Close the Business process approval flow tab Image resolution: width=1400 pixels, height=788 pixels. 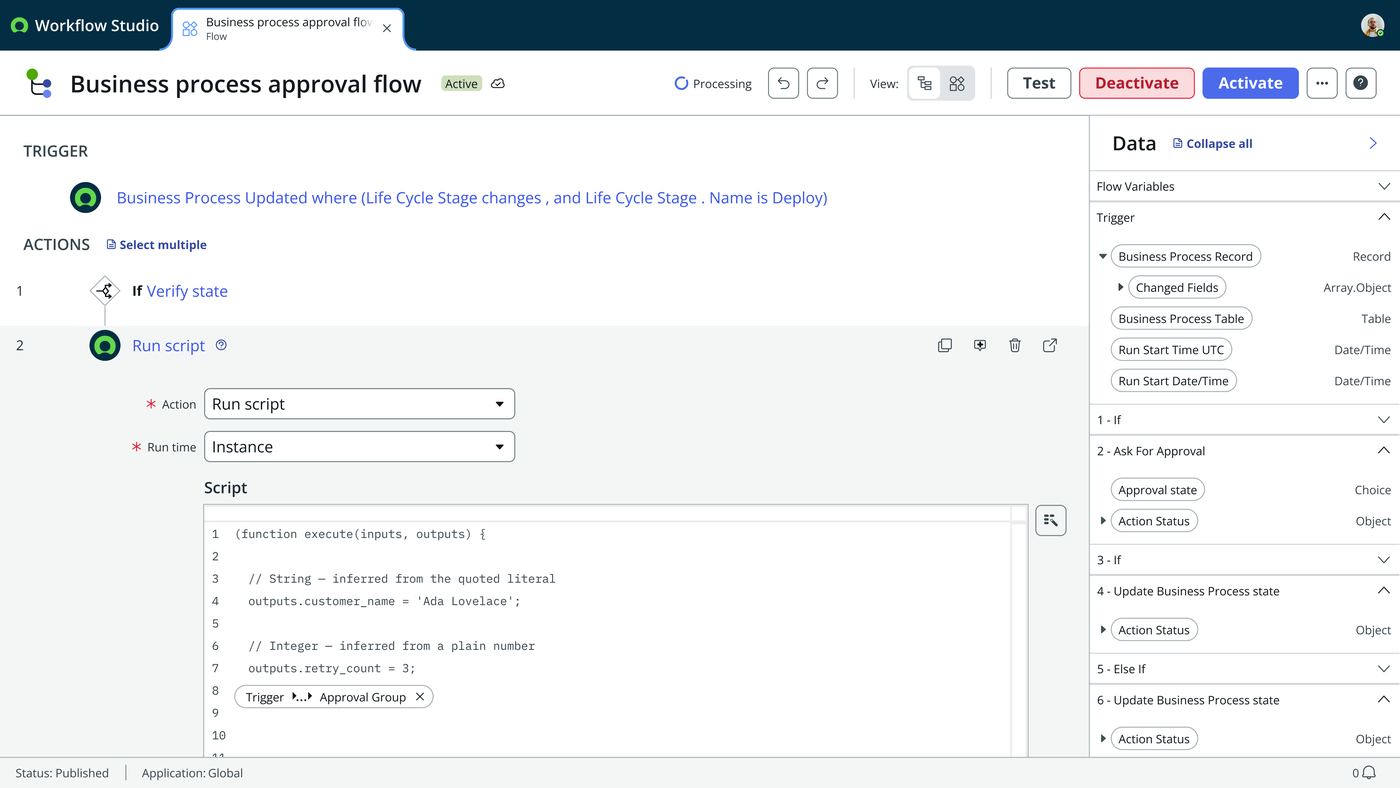coord(387,28)
